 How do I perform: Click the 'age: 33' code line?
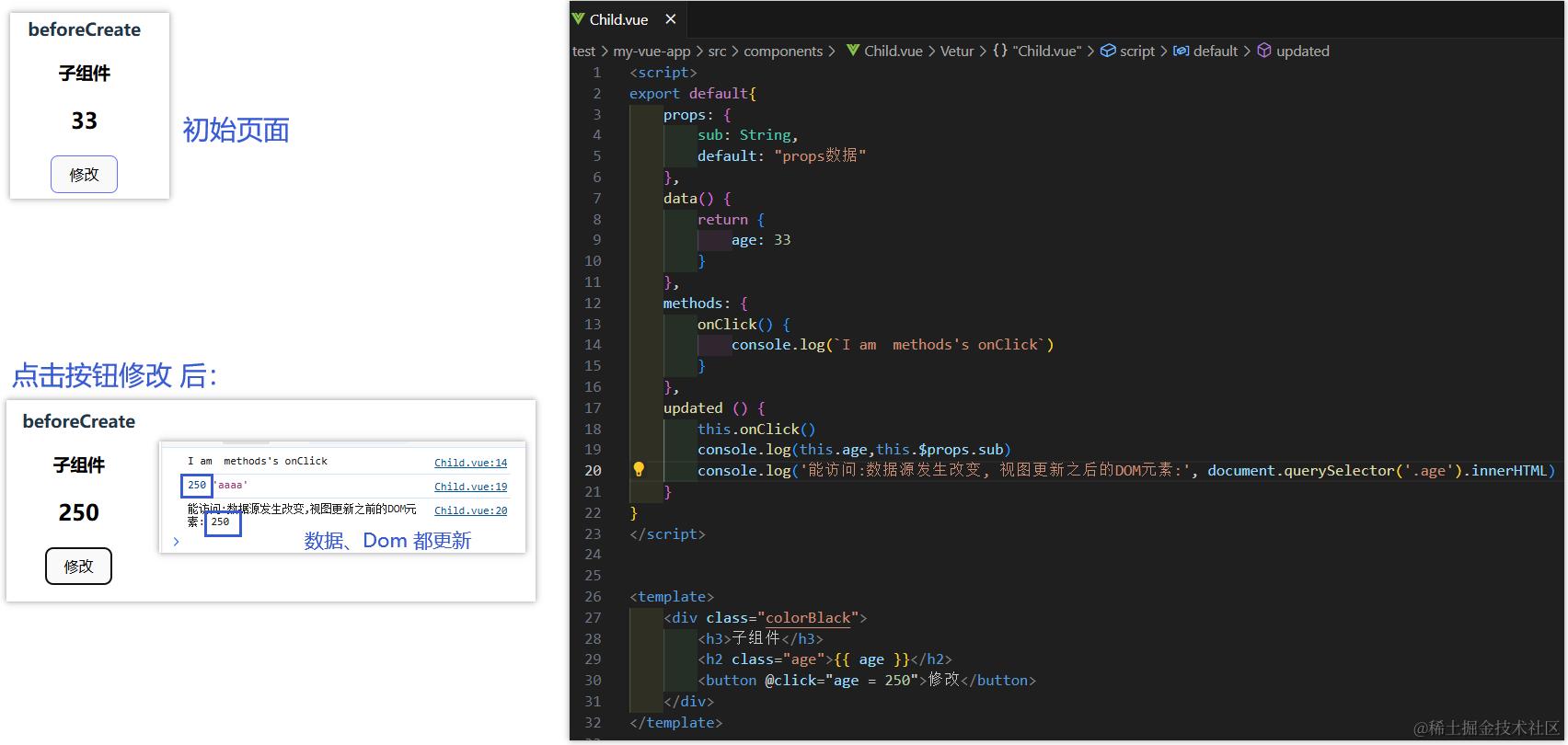tap(761, 240)
